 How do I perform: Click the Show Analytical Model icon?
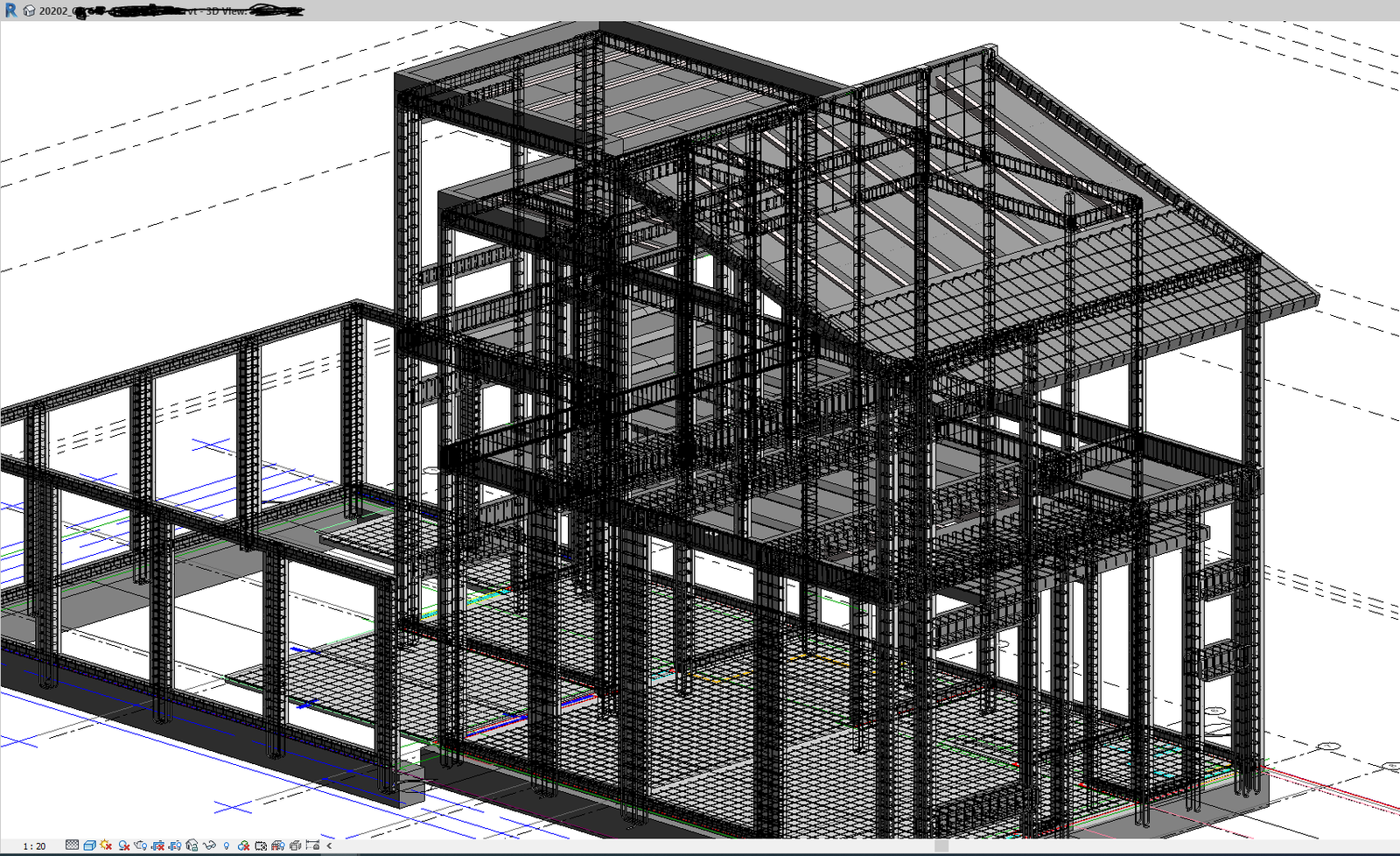[277, 845]
